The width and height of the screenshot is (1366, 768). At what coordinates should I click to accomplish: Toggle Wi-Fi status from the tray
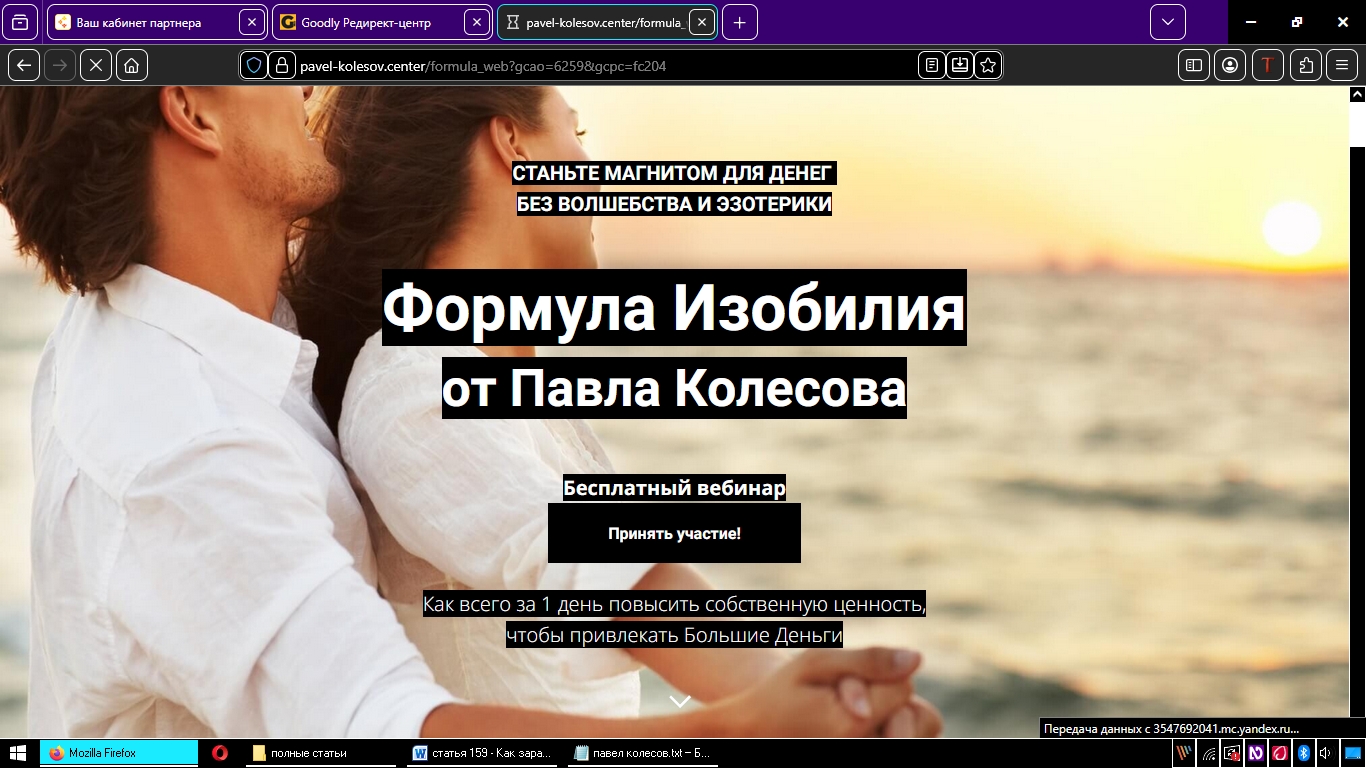(x=1208, y=755)
